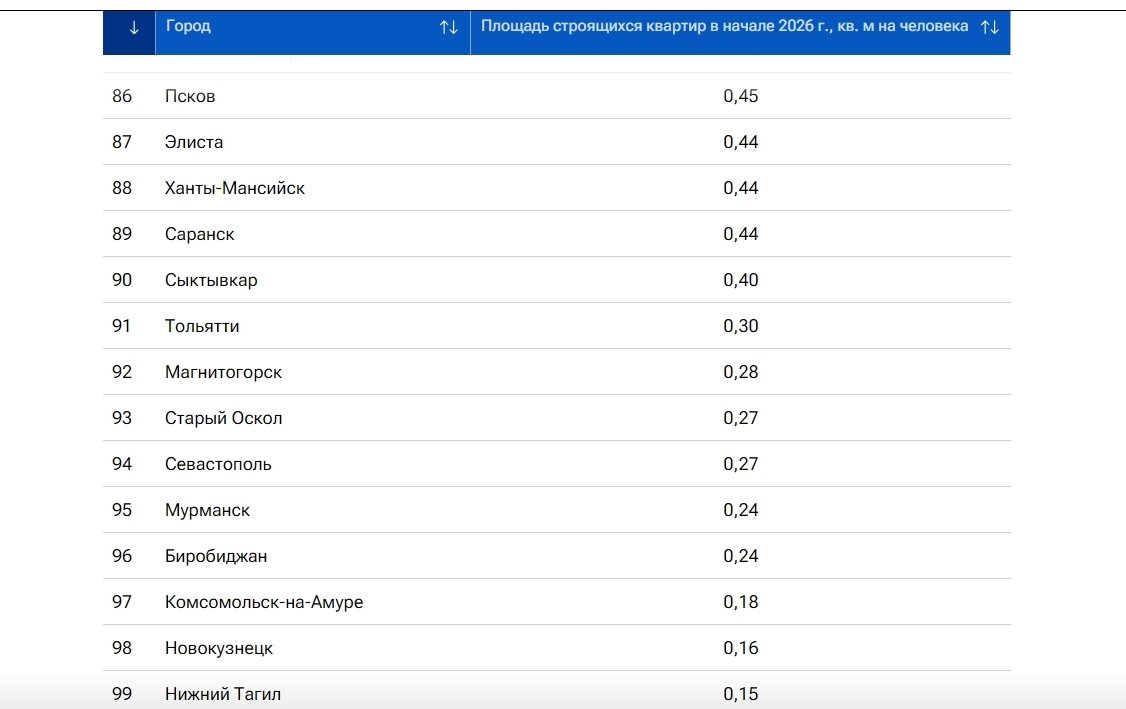The image size is (1126, 709).
Task: Select the Магнитогорск row entry
Action: tap(223, 372)
